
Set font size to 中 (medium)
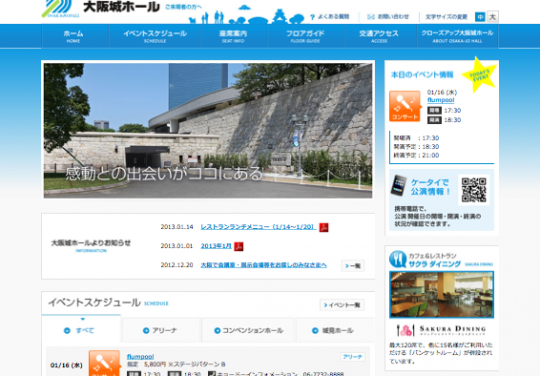tap(480, 17)
